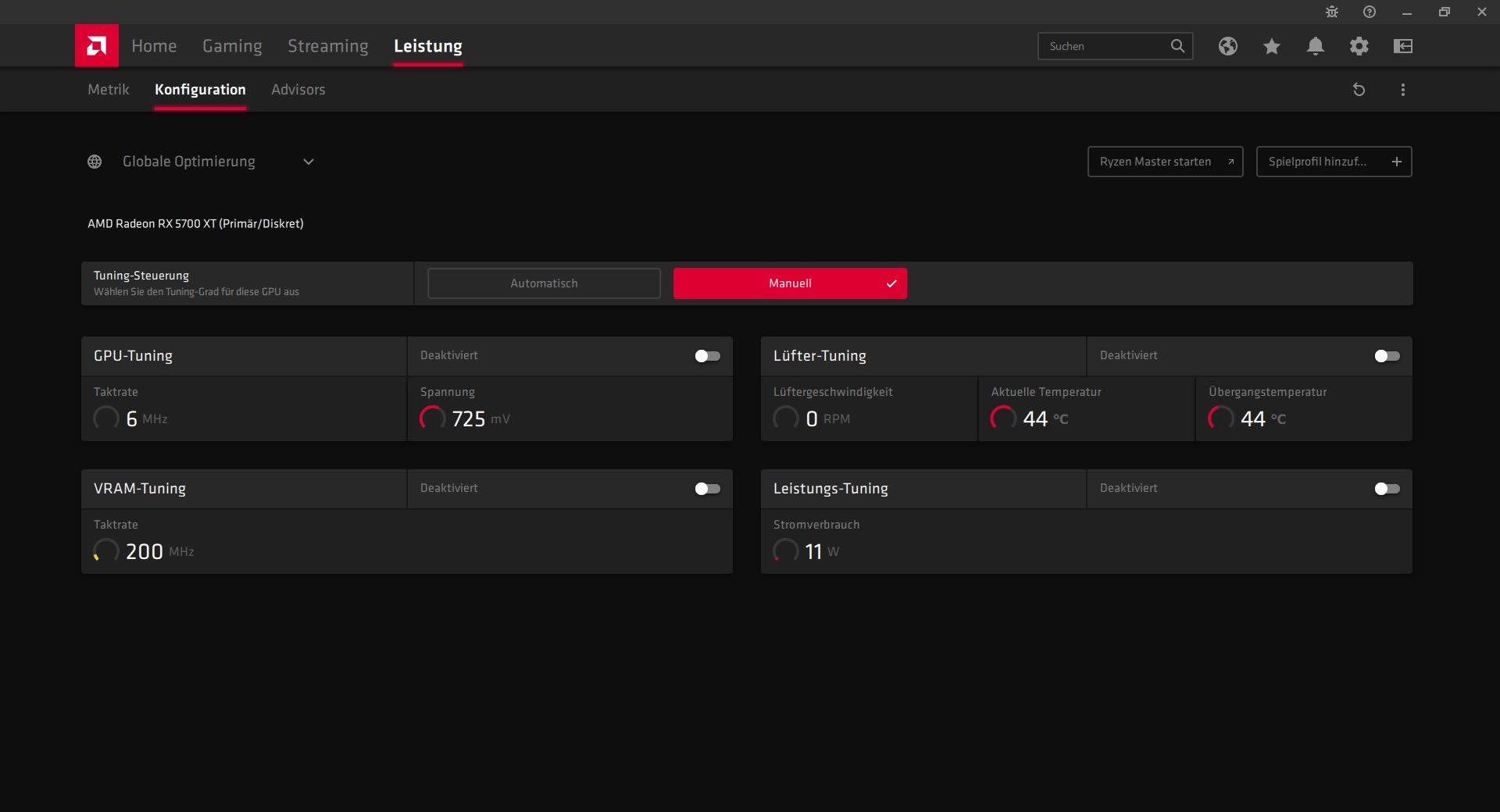Select Automatisch tuning mode
1500x812 pixels.
[545, 283]
